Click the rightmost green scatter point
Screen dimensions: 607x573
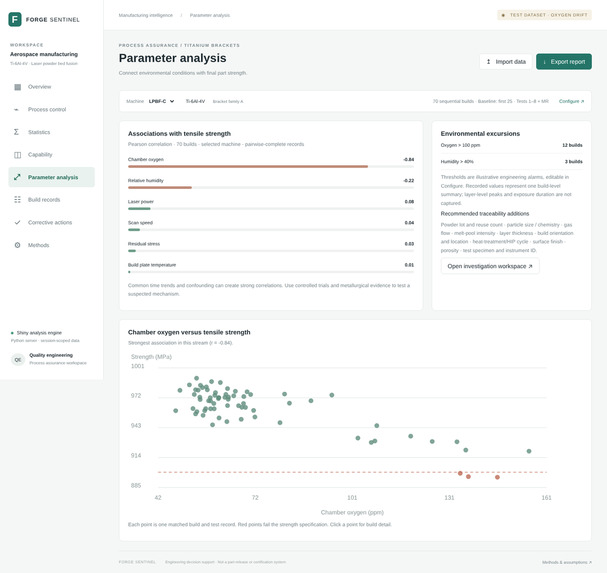pyautogui.click(x=529, y=451)
